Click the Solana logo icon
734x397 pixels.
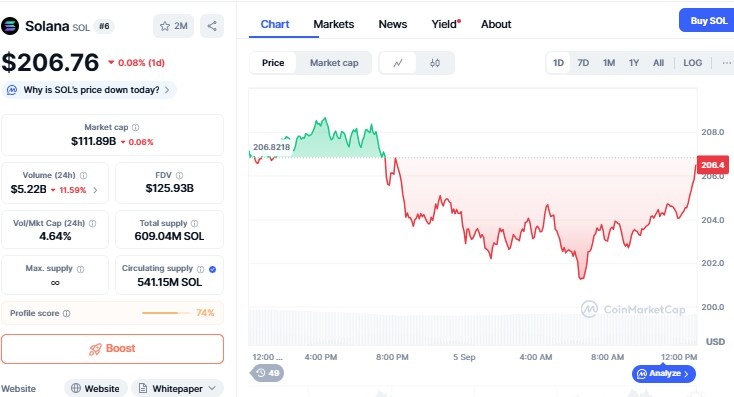pyautogui.click(x=10, y=26)
